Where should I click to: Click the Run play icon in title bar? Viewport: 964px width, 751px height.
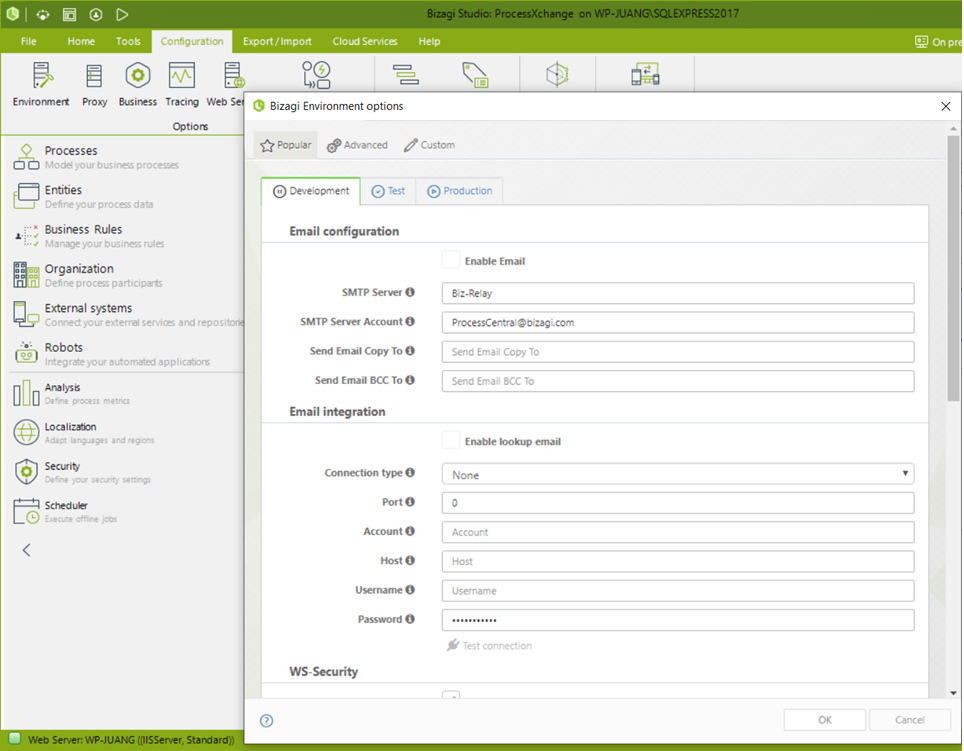tap(122, 14)
